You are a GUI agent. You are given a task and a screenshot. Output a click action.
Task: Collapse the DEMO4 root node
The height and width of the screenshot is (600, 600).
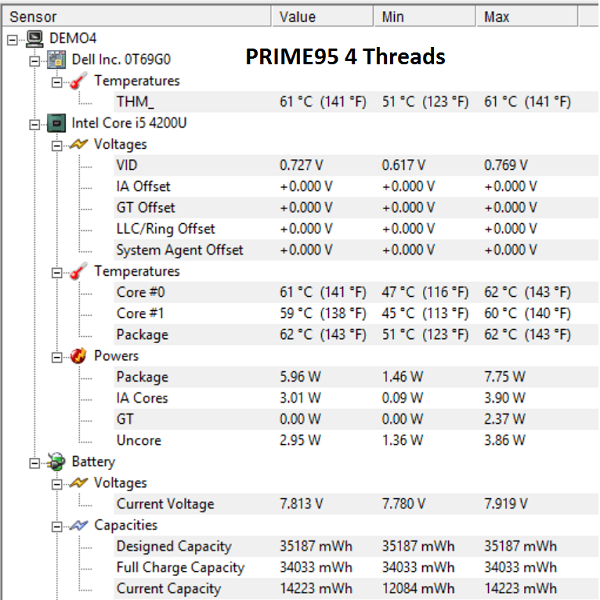coord(12,39)
